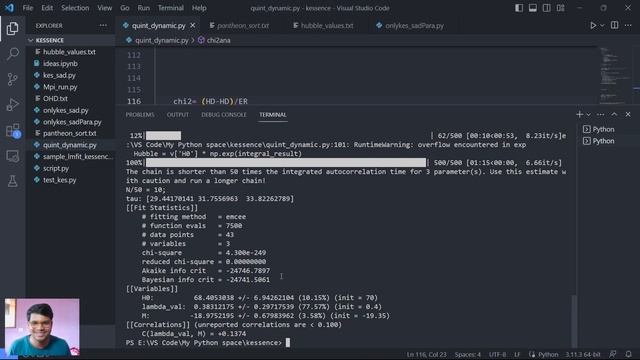Click the Spaces: 4 indentation status
Screen dimensions: 640x360
468,354
